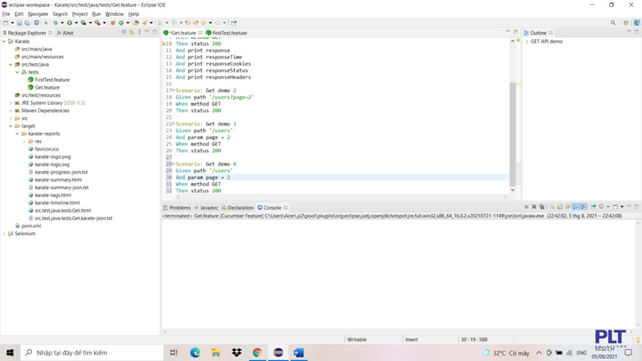Click the Open Perspective icon
The height and width of the screenshot is (361, 642).
click(626, 23)
